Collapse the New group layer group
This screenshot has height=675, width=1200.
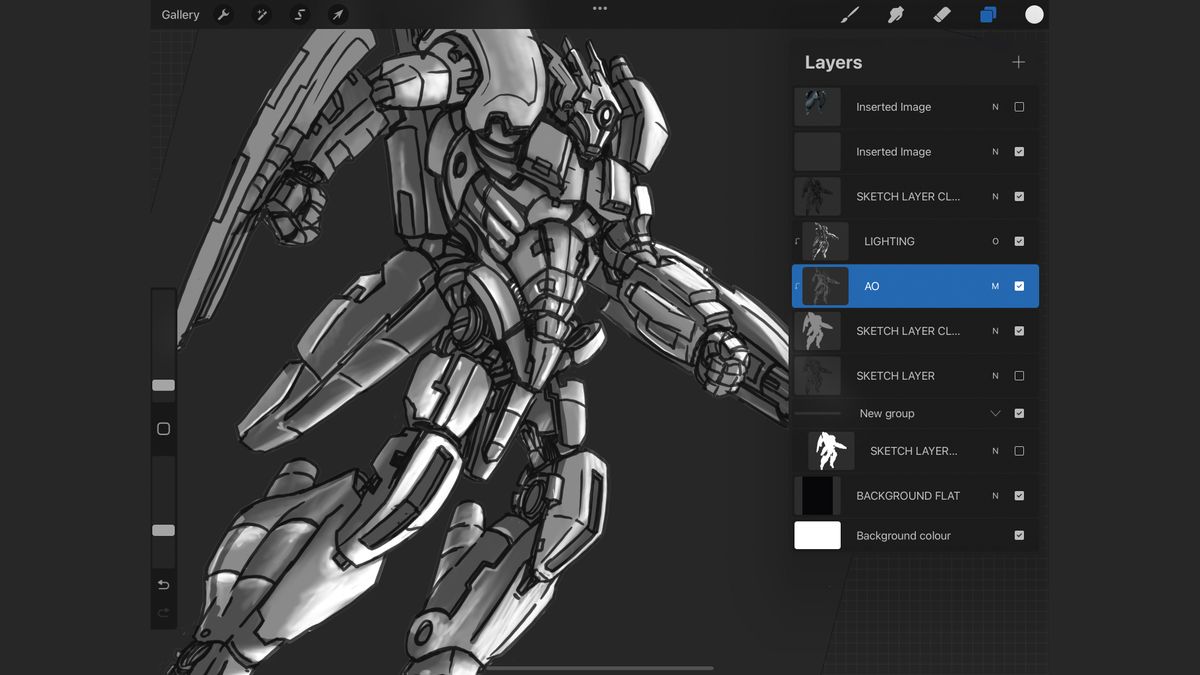995,413
